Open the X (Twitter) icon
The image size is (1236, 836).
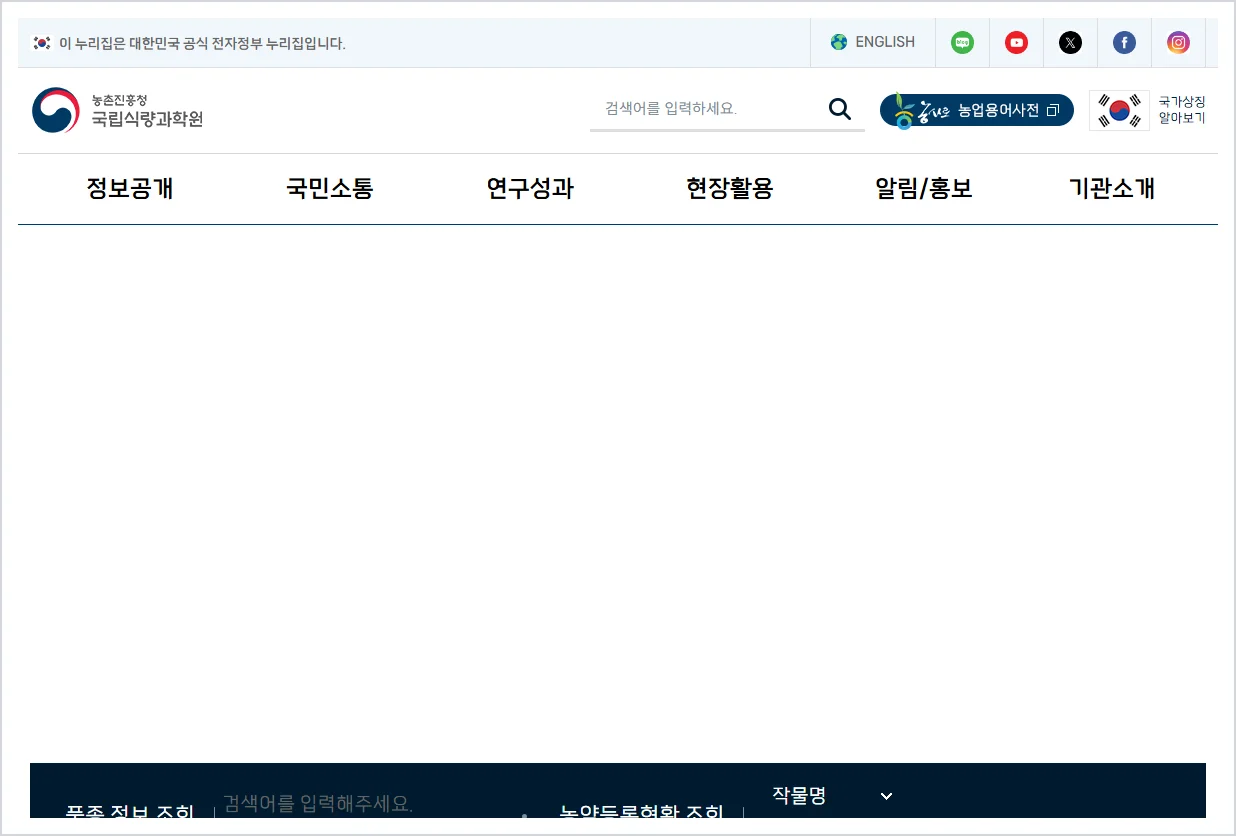point(1070,43)
